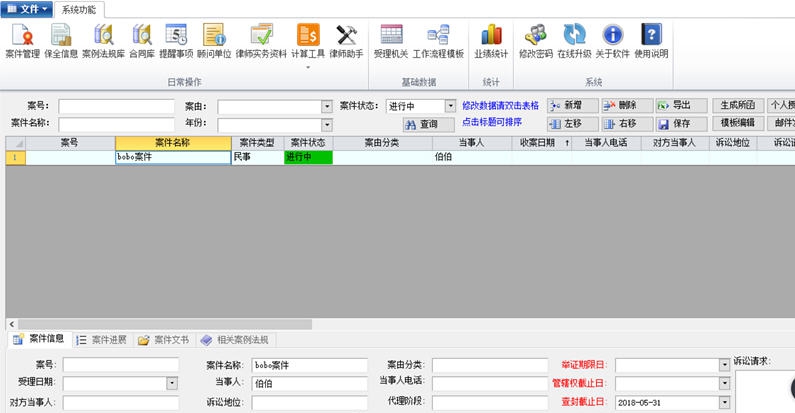Click the 当事人电话 input field
Viewport: 795px width, 413px height.
(490, 384)
